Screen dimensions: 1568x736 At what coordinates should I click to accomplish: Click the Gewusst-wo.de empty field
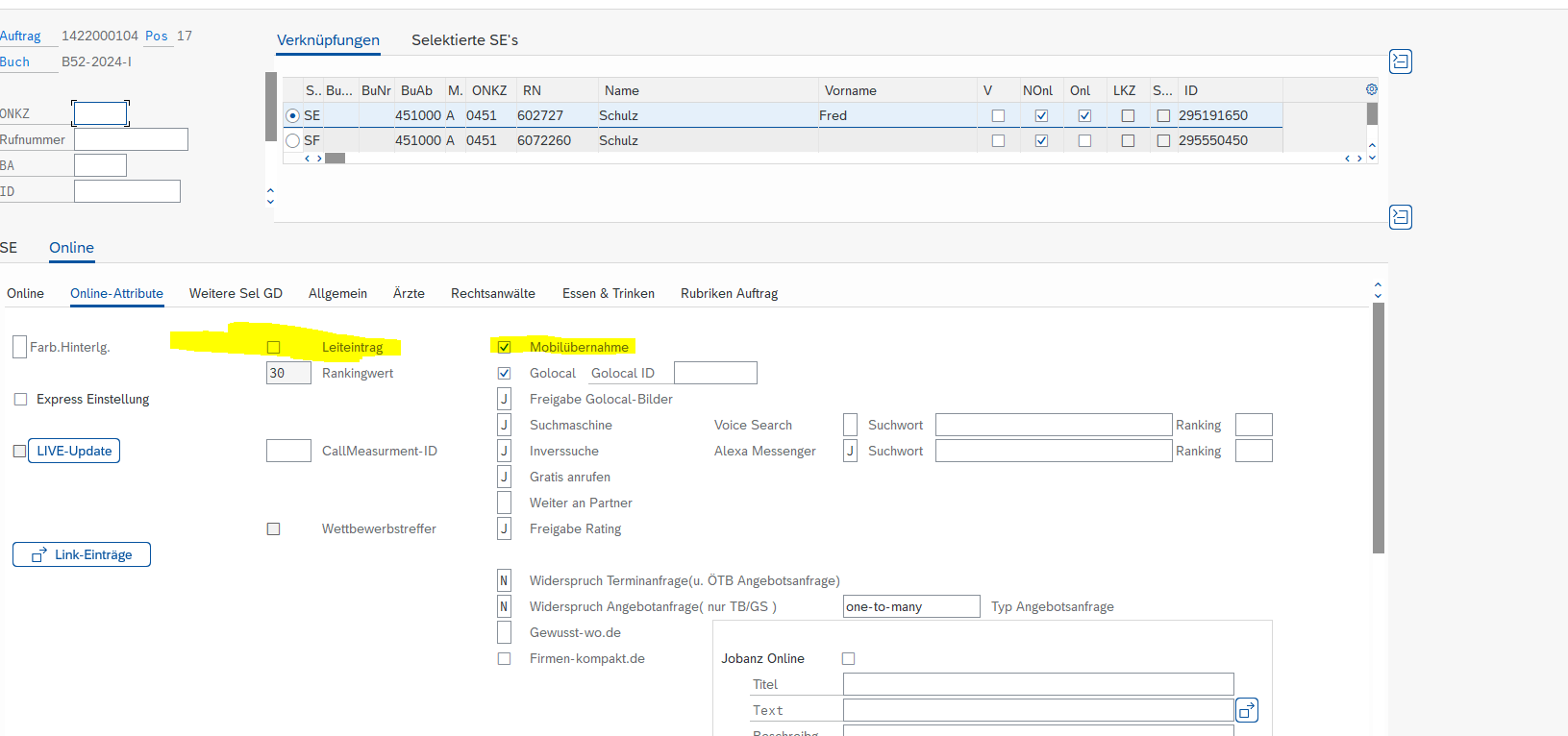[504, 632]
